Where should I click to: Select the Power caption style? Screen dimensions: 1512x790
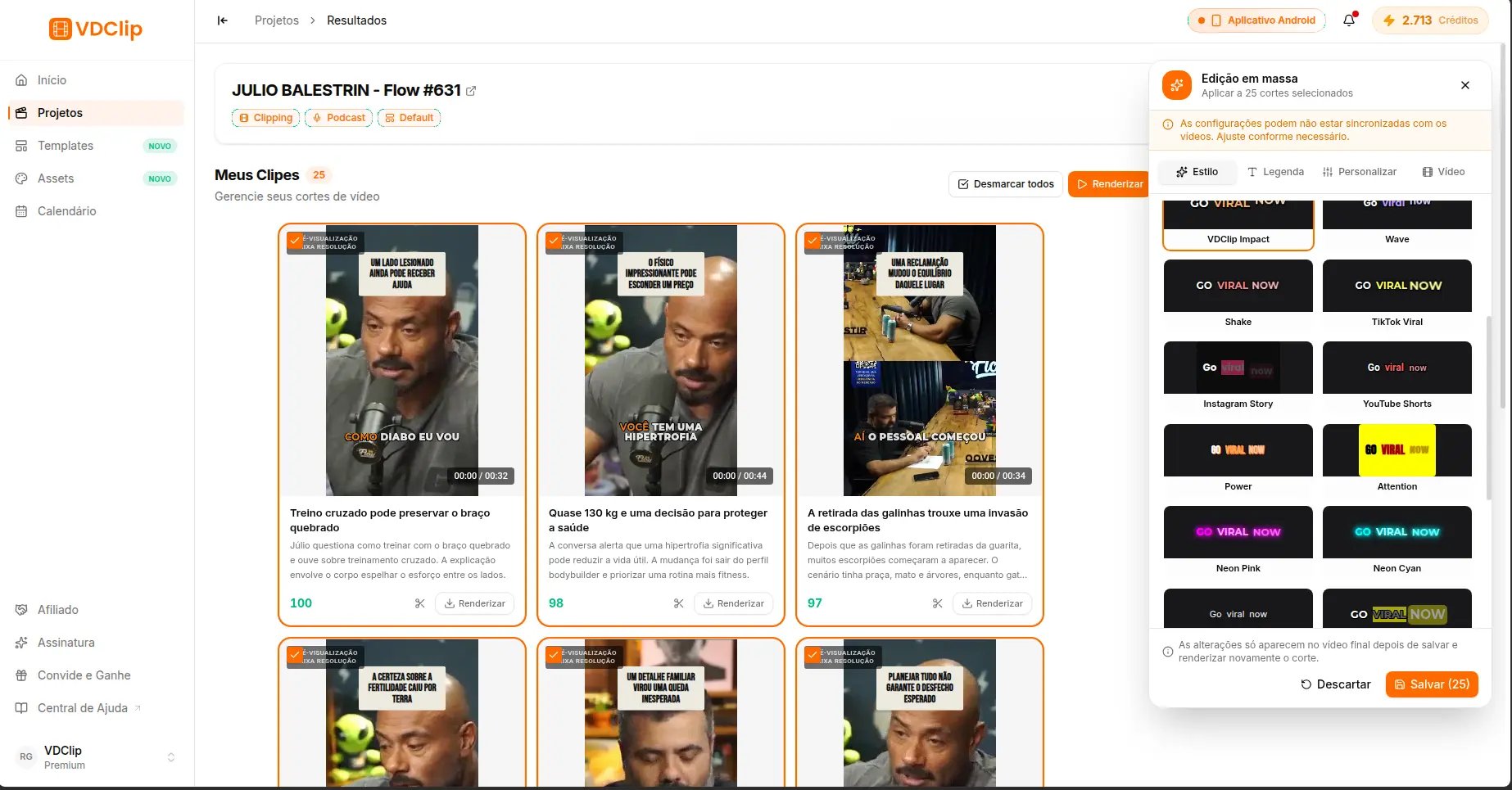click(x=1238, y=458)
